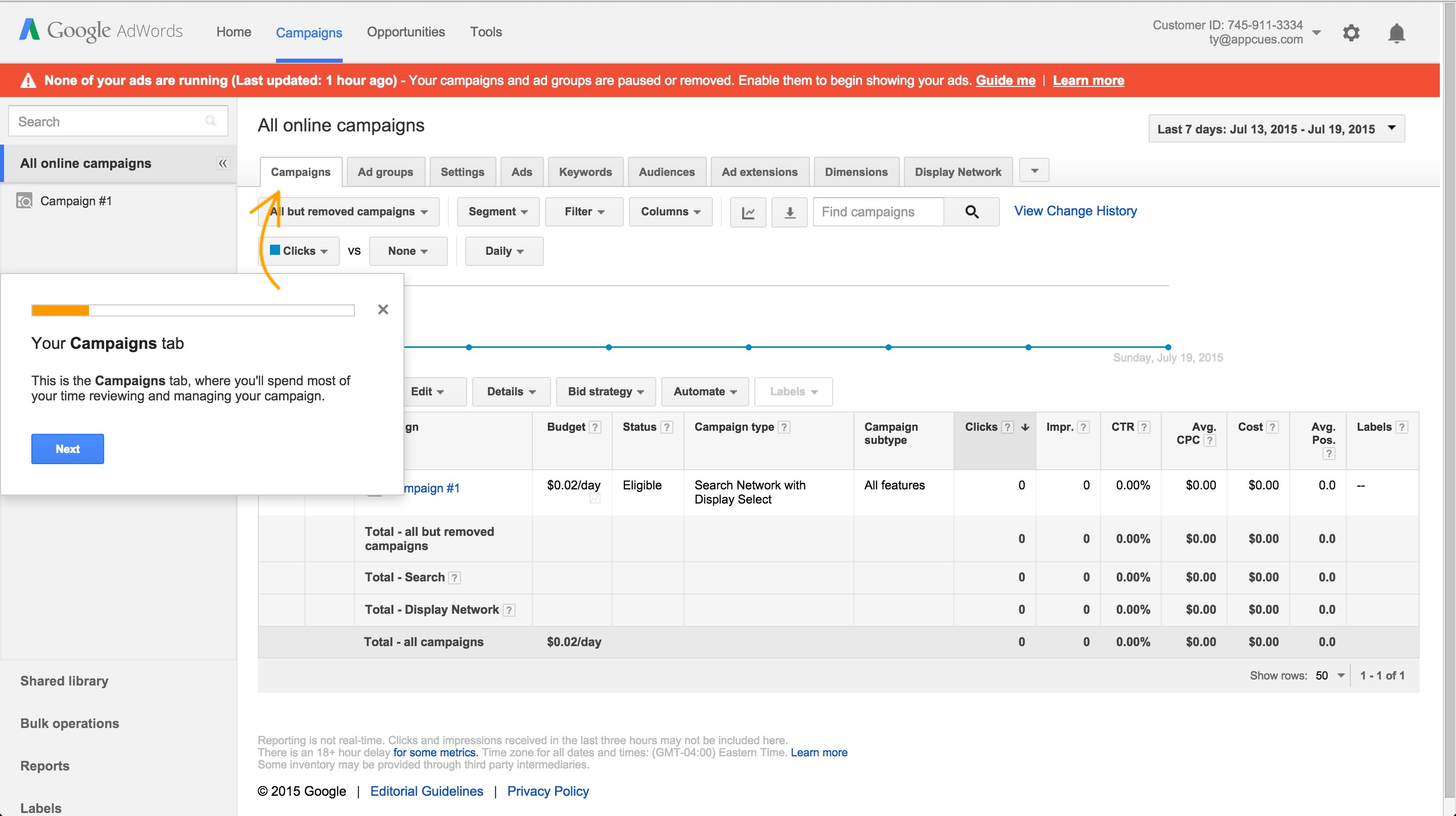1456x816 pixels.
Task: Open the Automate dropdown
Action: [705, 392]
